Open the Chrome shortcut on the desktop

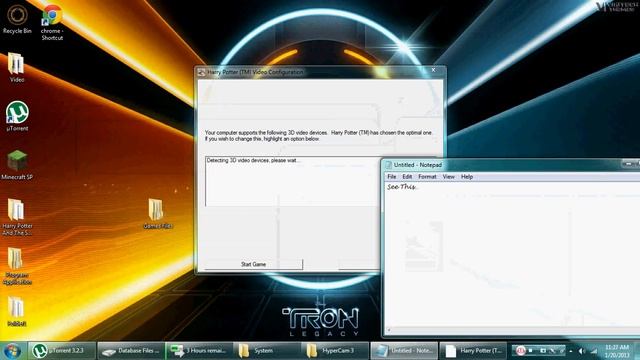(52, 22)
